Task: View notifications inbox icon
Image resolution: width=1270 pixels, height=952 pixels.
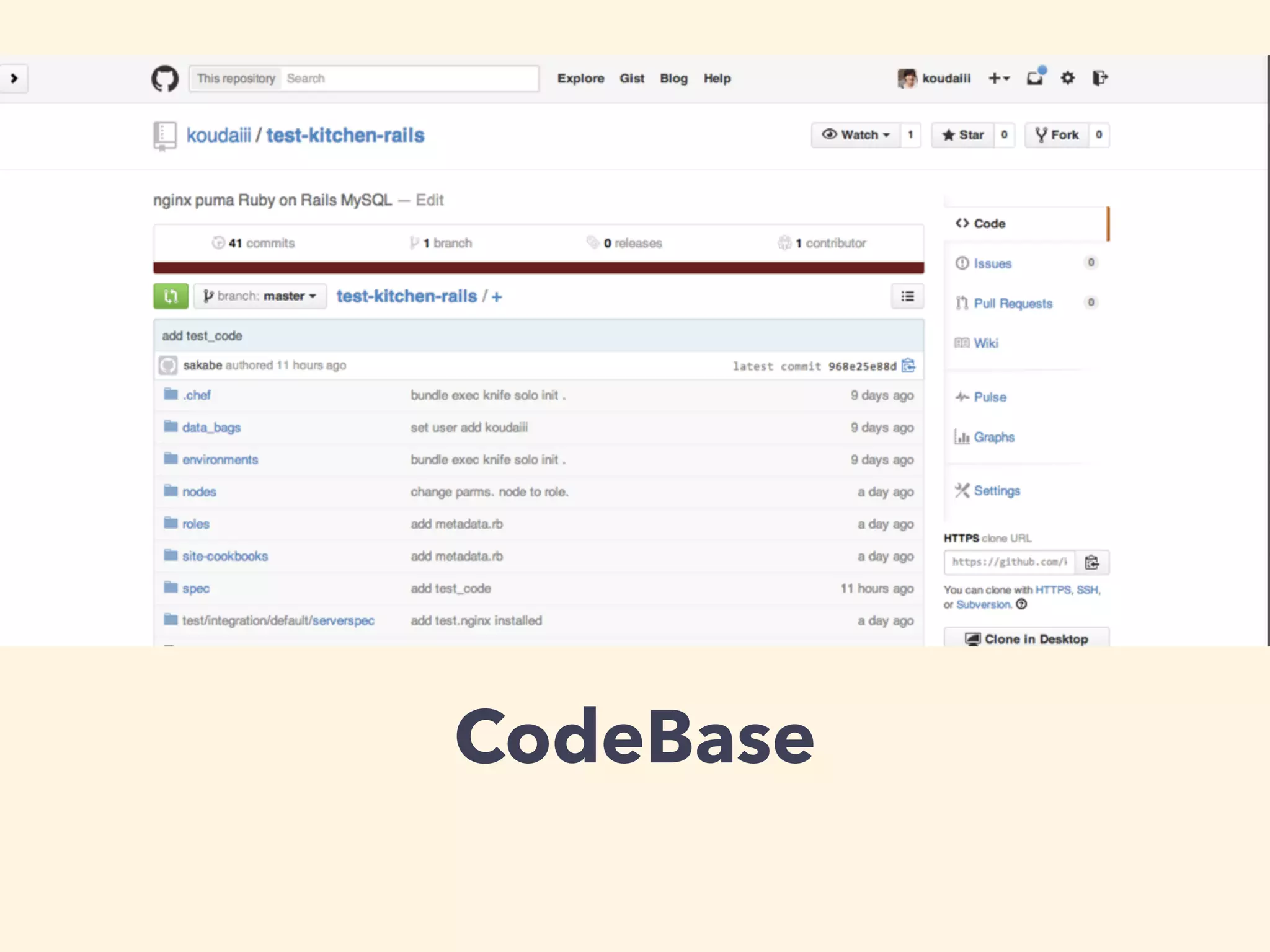Action: coord(1035,77)
